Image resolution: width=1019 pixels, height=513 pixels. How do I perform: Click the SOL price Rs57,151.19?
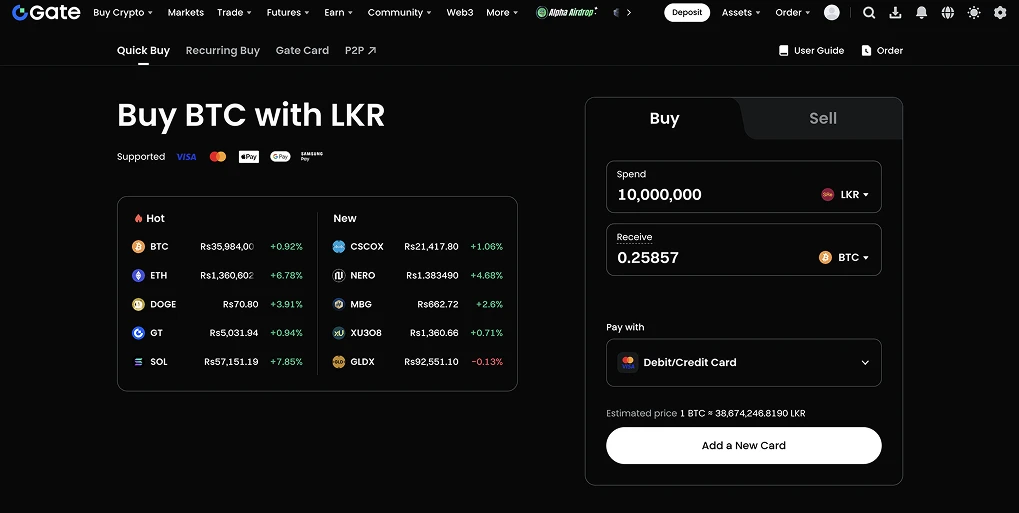click(231, 362)
